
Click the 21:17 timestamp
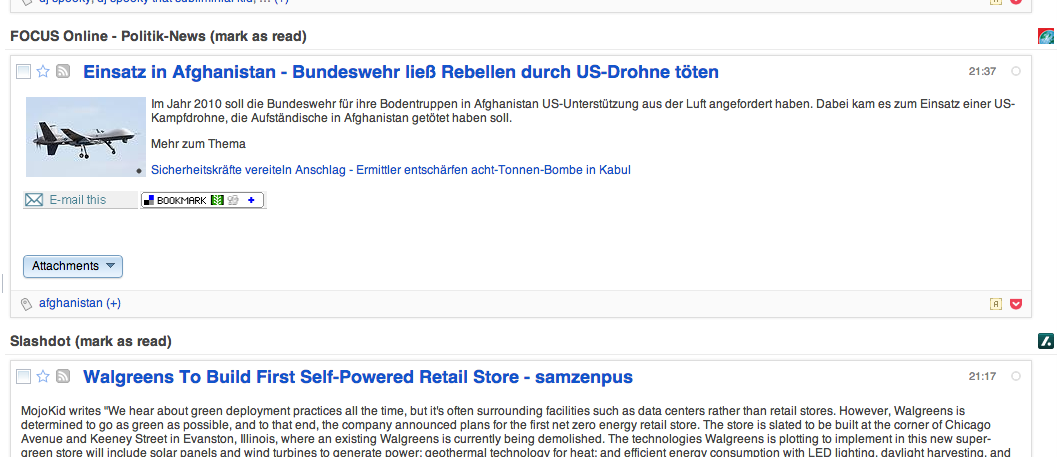click(x=982, y=376)
